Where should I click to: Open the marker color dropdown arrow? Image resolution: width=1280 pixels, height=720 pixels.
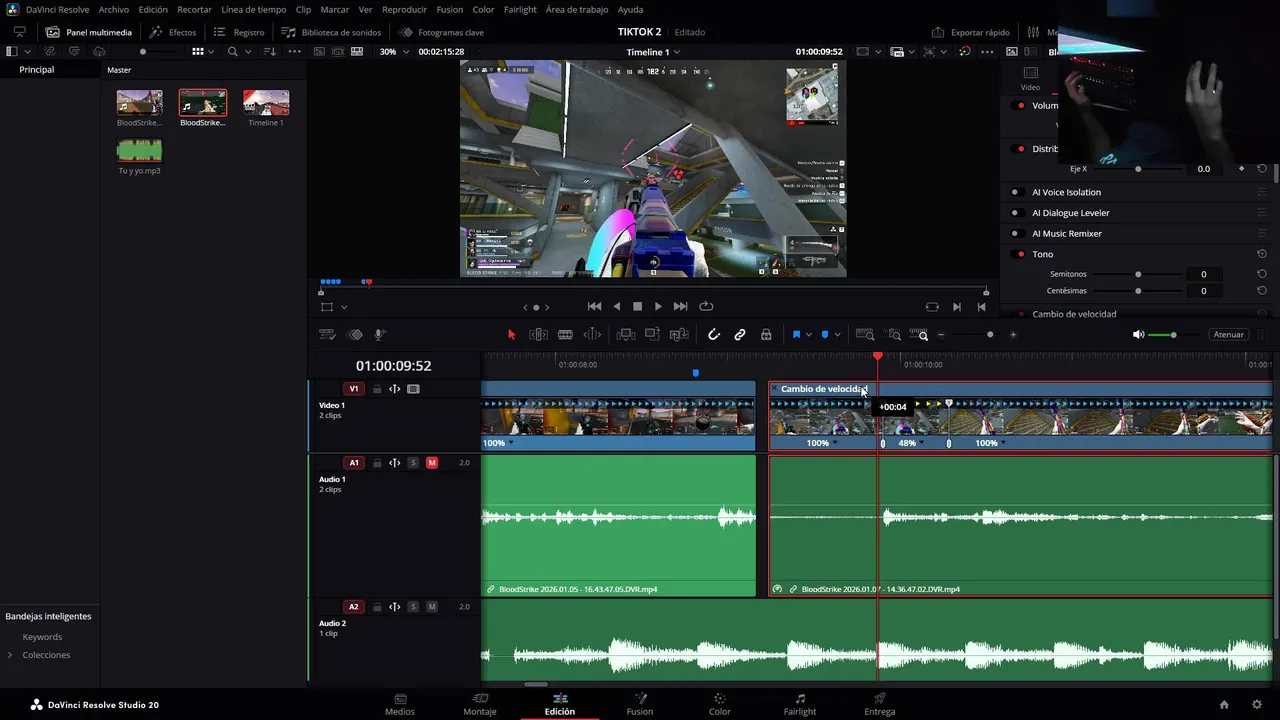pyautogui.click(x=837, y=335)
